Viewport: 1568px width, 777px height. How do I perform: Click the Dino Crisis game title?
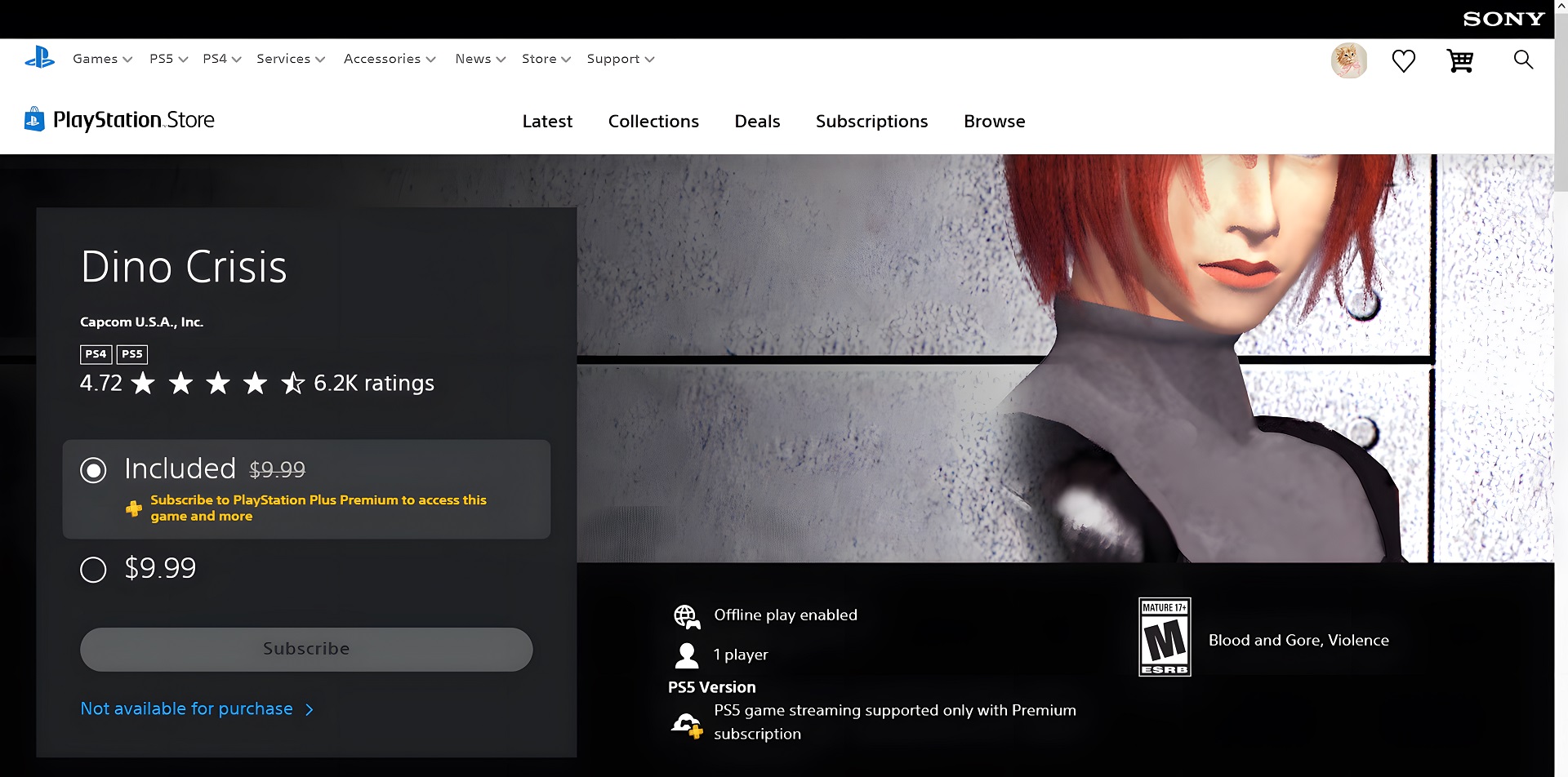(184, 267)
